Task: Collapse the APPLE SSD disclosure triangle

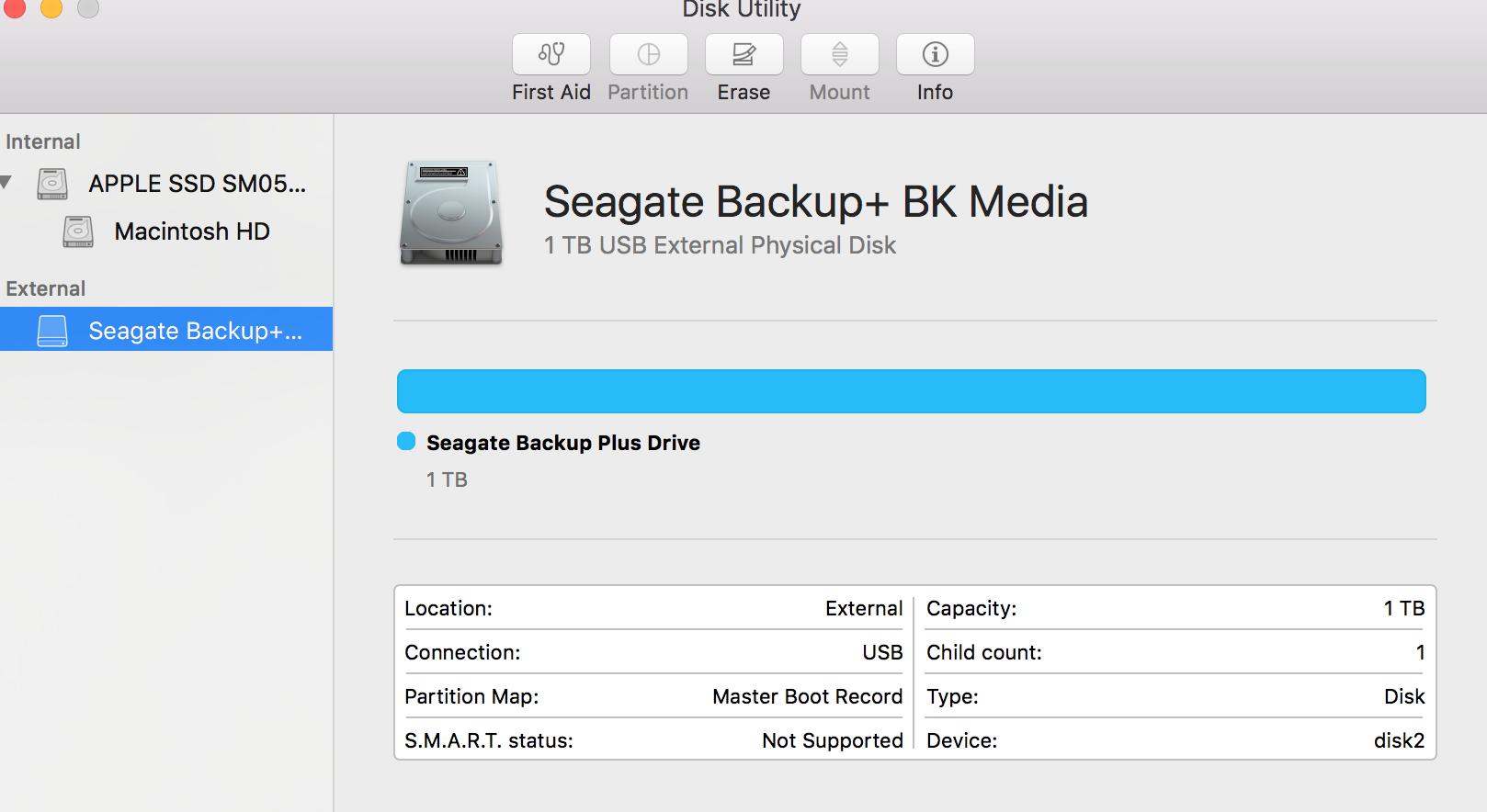Action: point(6,183)
